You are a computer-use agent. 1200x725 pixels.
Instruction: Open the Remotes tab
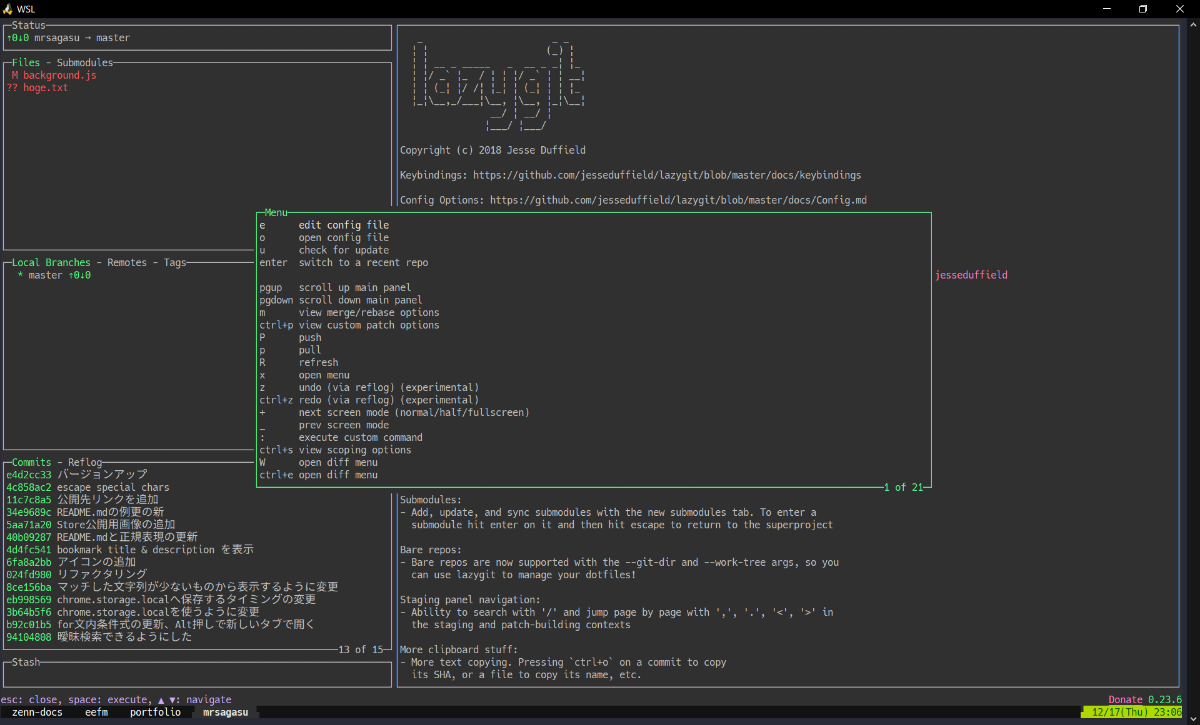[x=127, y=263]
